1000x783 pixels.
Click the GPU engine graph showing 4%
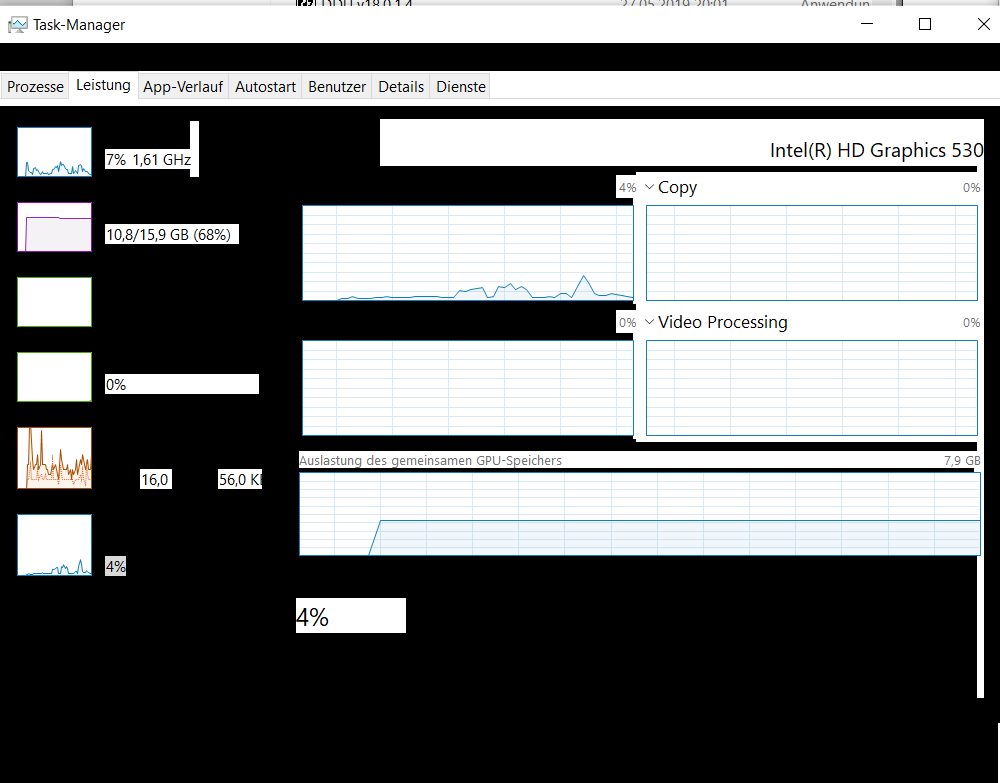point(467,252)
